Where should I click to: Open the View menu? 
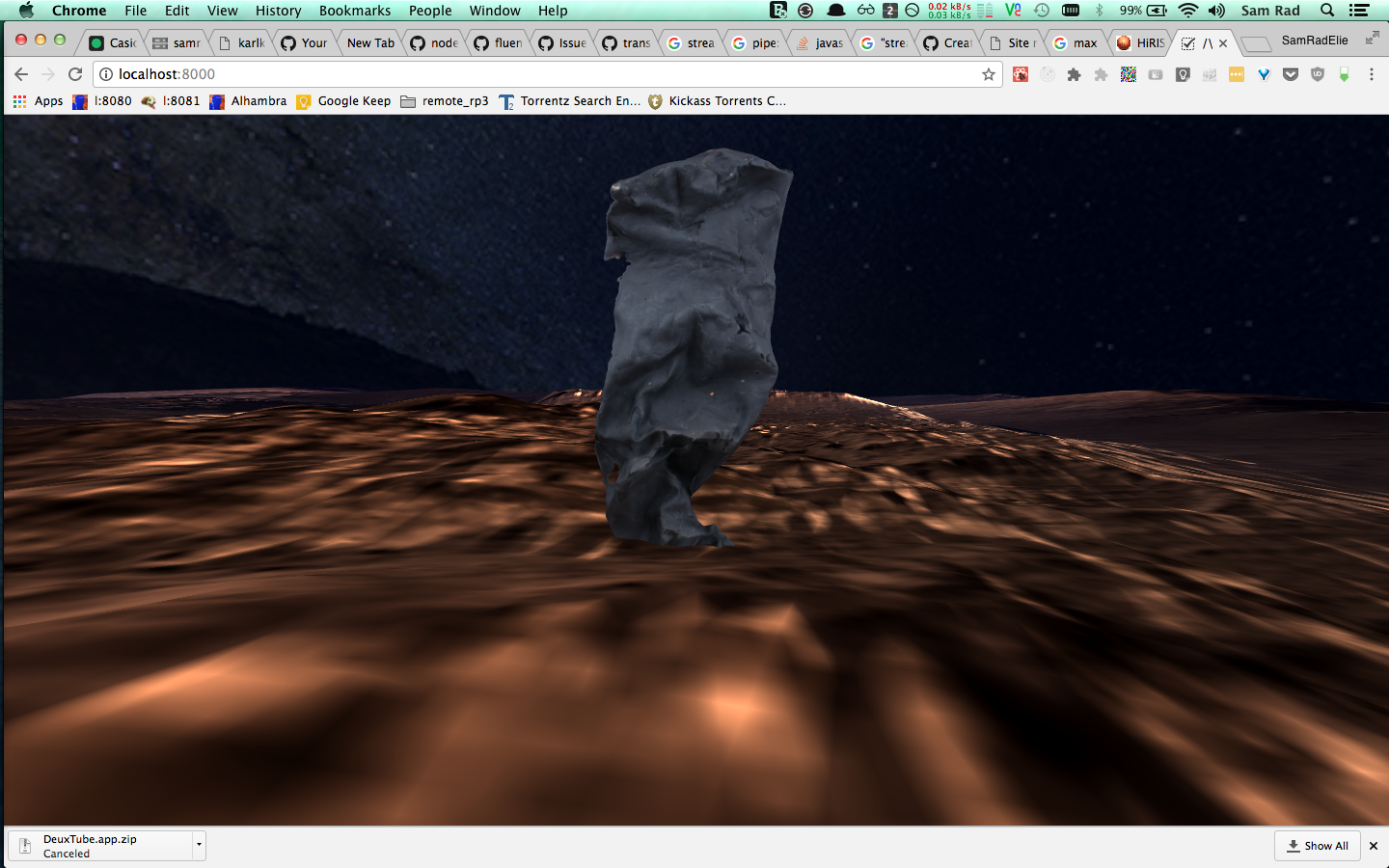coord(222,11)
